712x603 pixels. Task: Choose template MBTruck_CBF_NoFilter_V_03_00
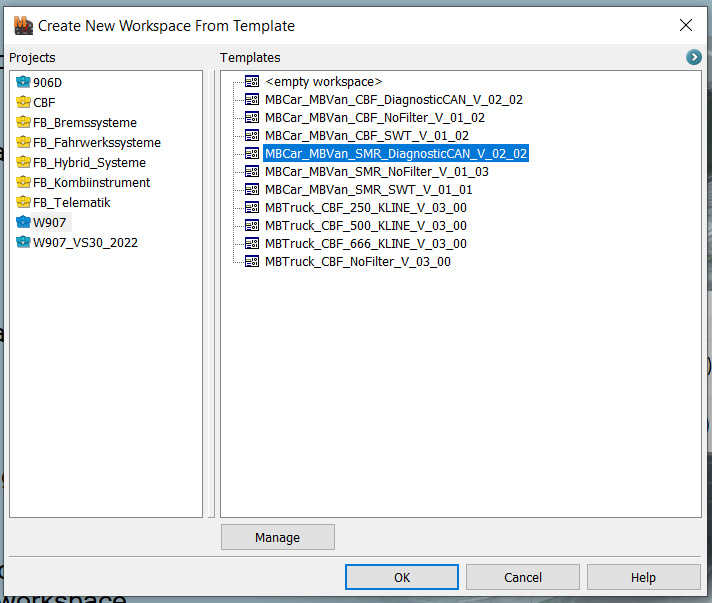pyautogui.click(x=358, y=262)
